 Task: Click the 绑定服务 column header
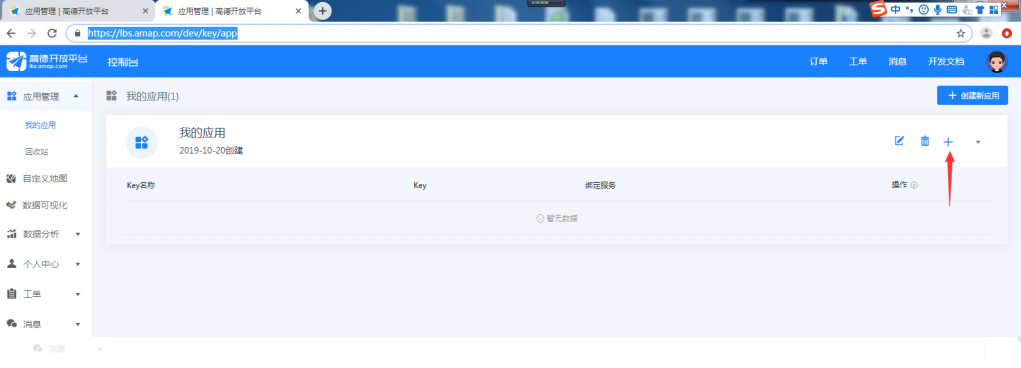click(600, 185)
